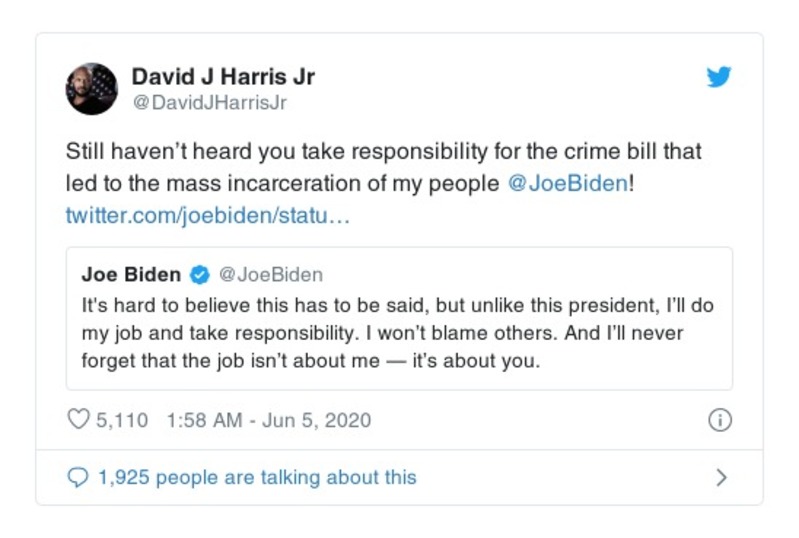
Task: Click Joe Biden's blue verified badge
Action: click(x=200, y=275)
